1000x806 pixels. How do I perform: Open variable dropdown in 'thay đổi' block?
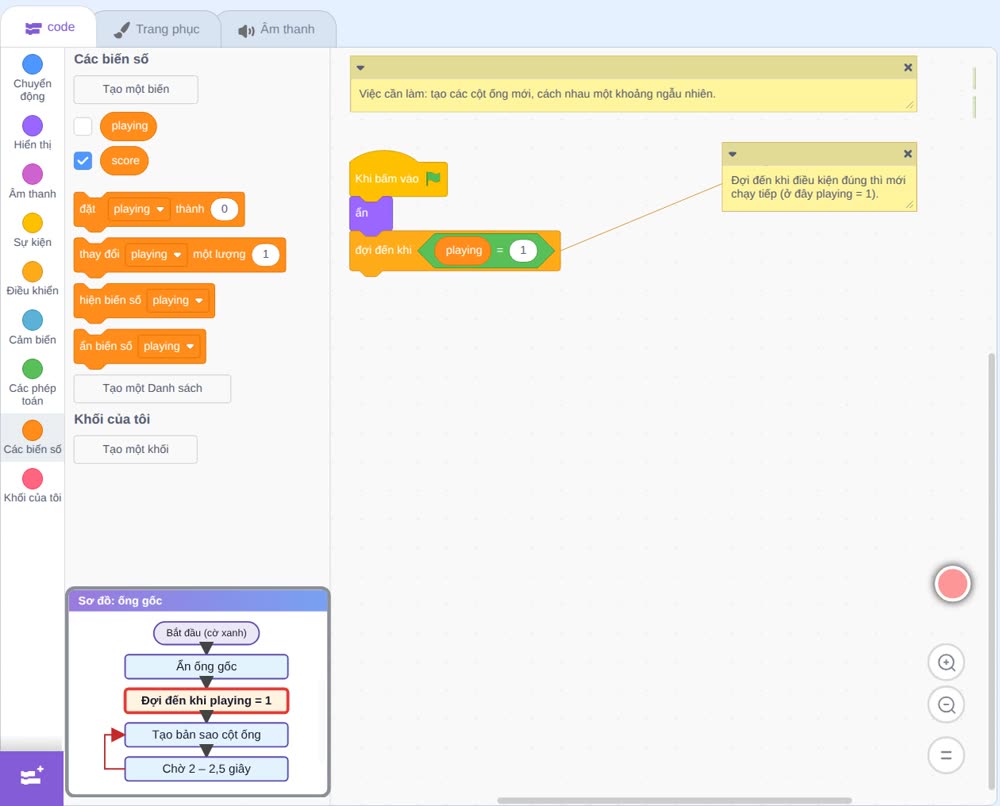click(156, 254)
